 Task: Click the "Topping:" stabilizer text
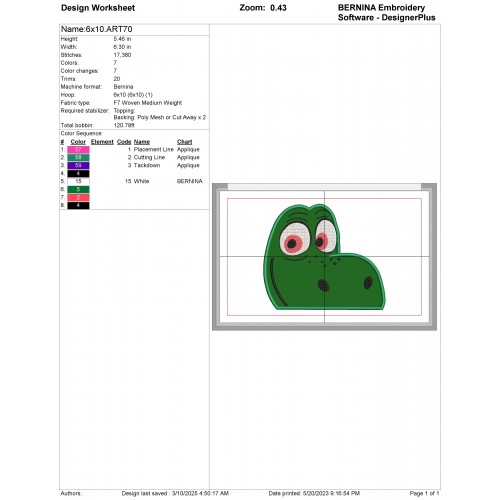click(x=124, y=111)
